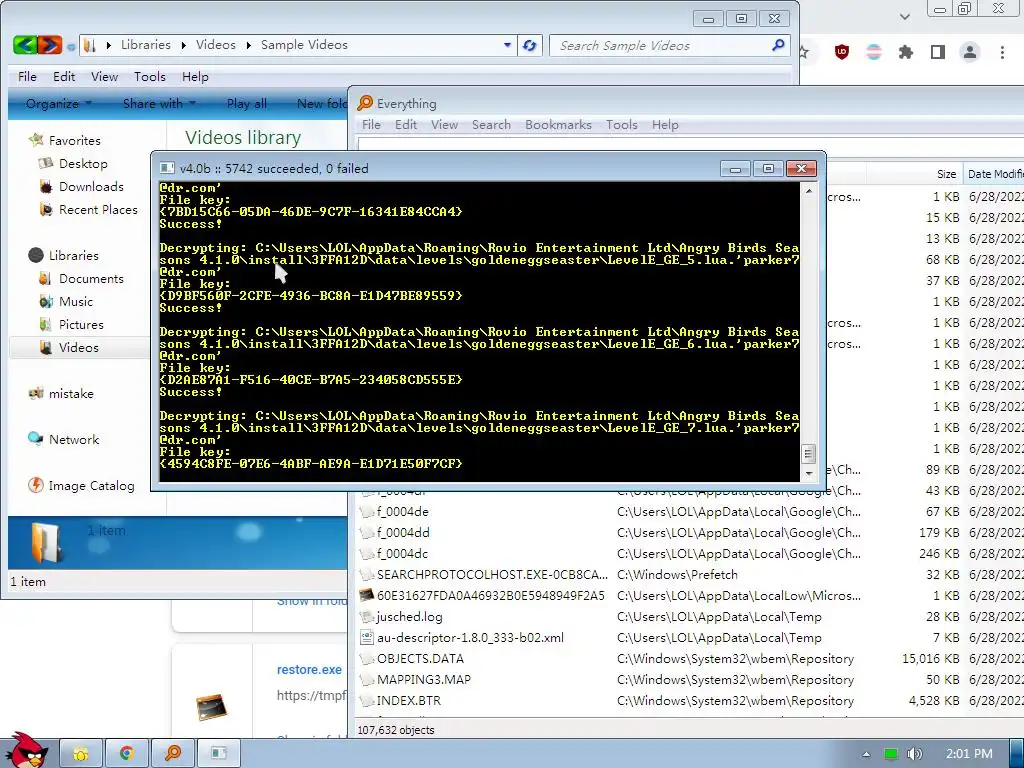The image size is (1024, 768).
Task: Select jusched.log in Everything results
Action: (x=409, y=616)
